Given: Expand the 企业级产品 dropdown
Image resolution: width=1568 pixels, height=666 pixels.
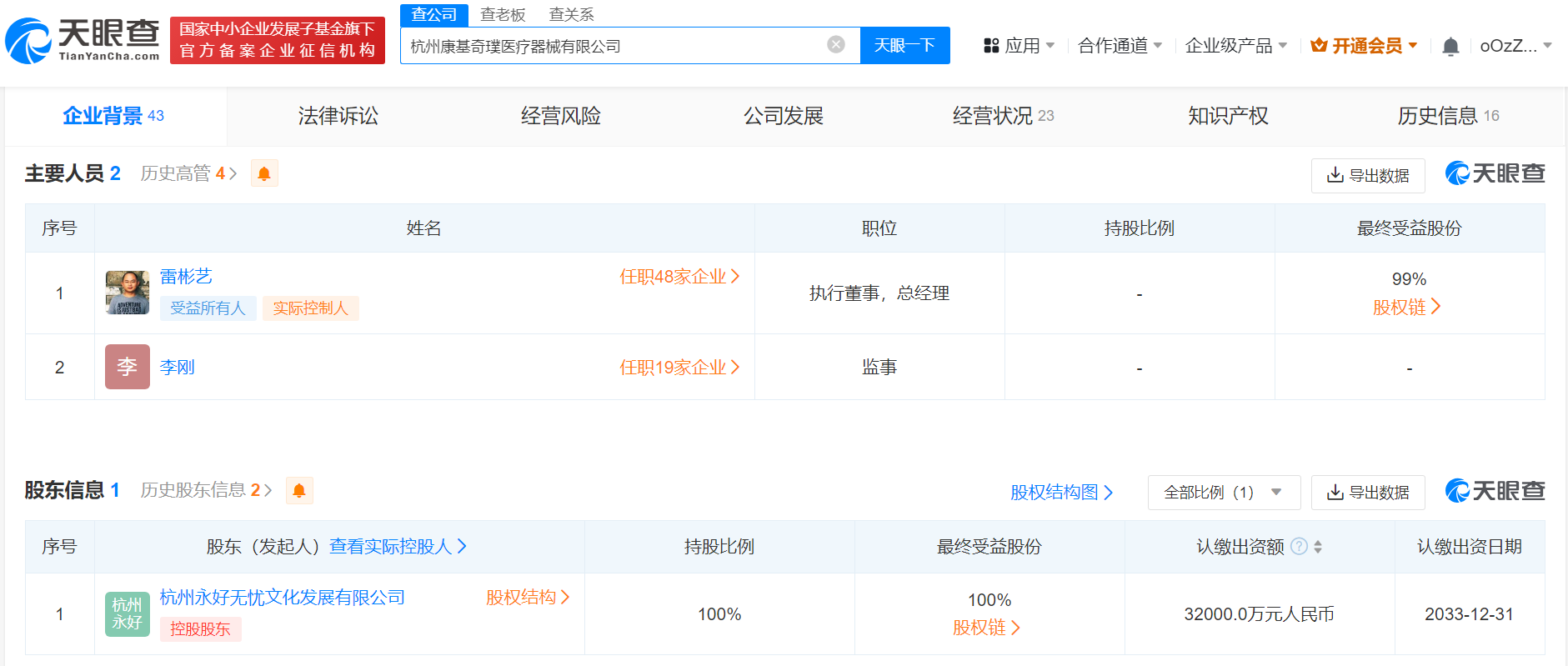Looking at the screenshot, I should (1235, 46).
